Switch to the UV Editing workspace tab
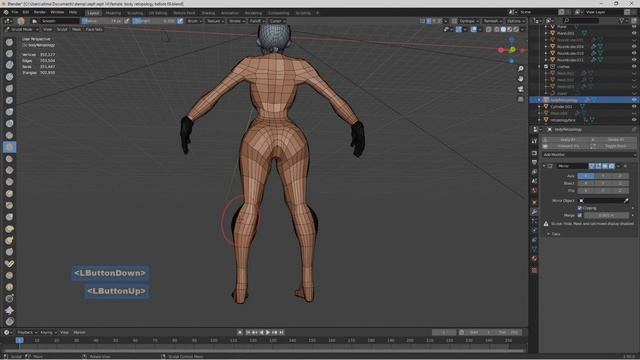 tap(158, 13)
